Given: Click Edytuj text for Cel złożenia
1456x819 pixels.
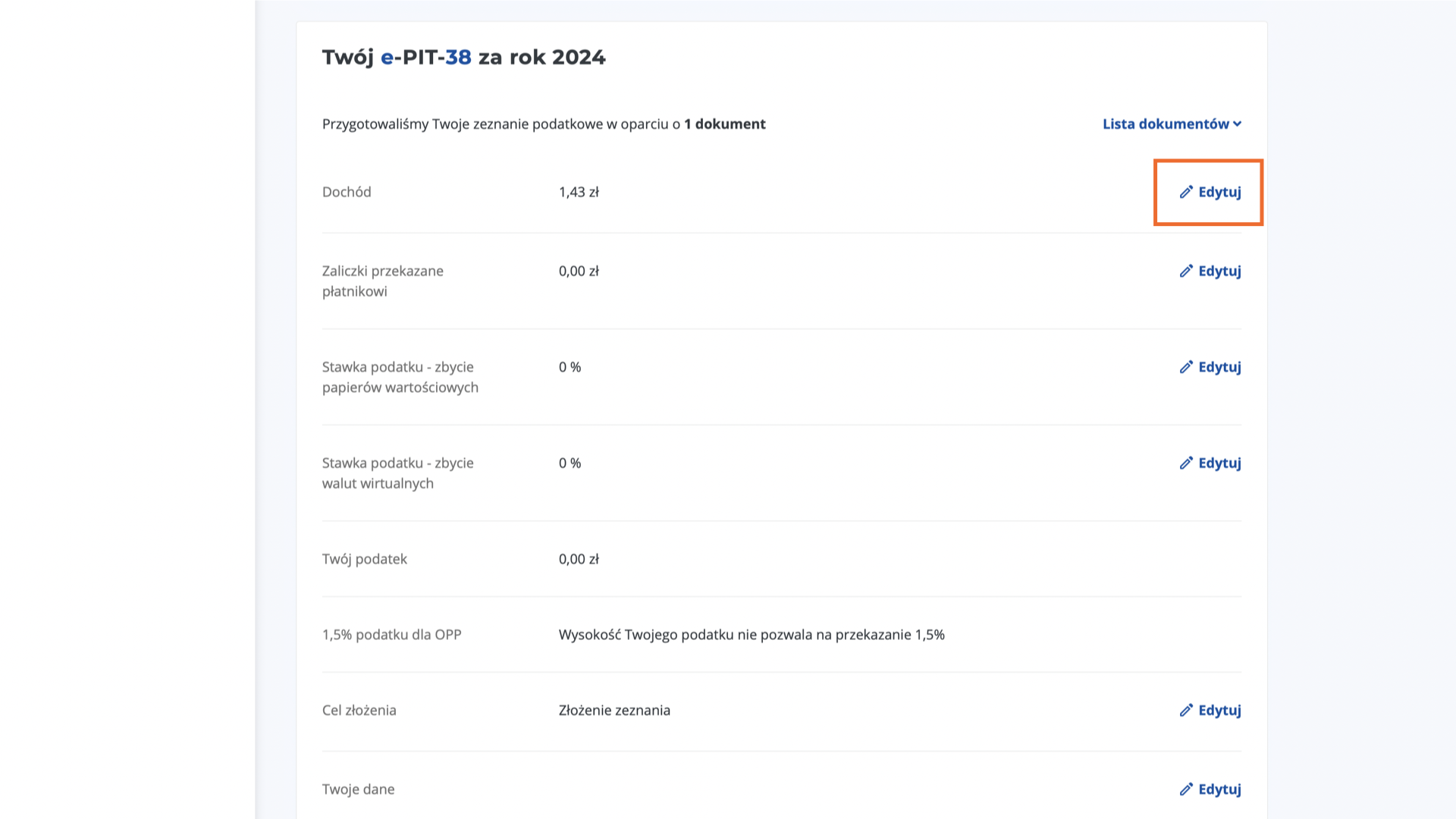Looking at the screenshot, I should (x=1219, y=711).
